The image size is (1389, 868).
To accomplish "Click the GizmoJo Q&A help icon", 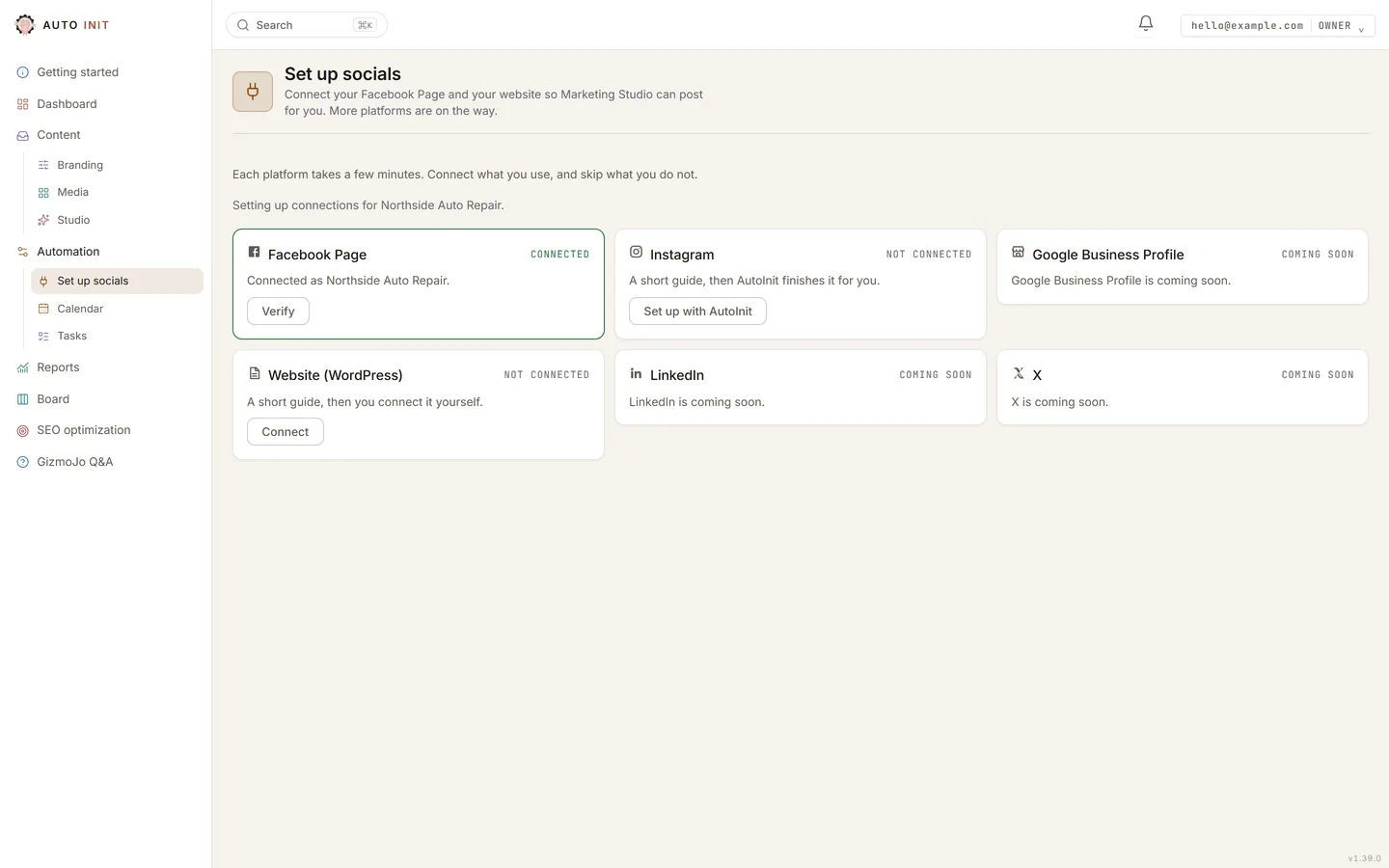I will [23, 462].
